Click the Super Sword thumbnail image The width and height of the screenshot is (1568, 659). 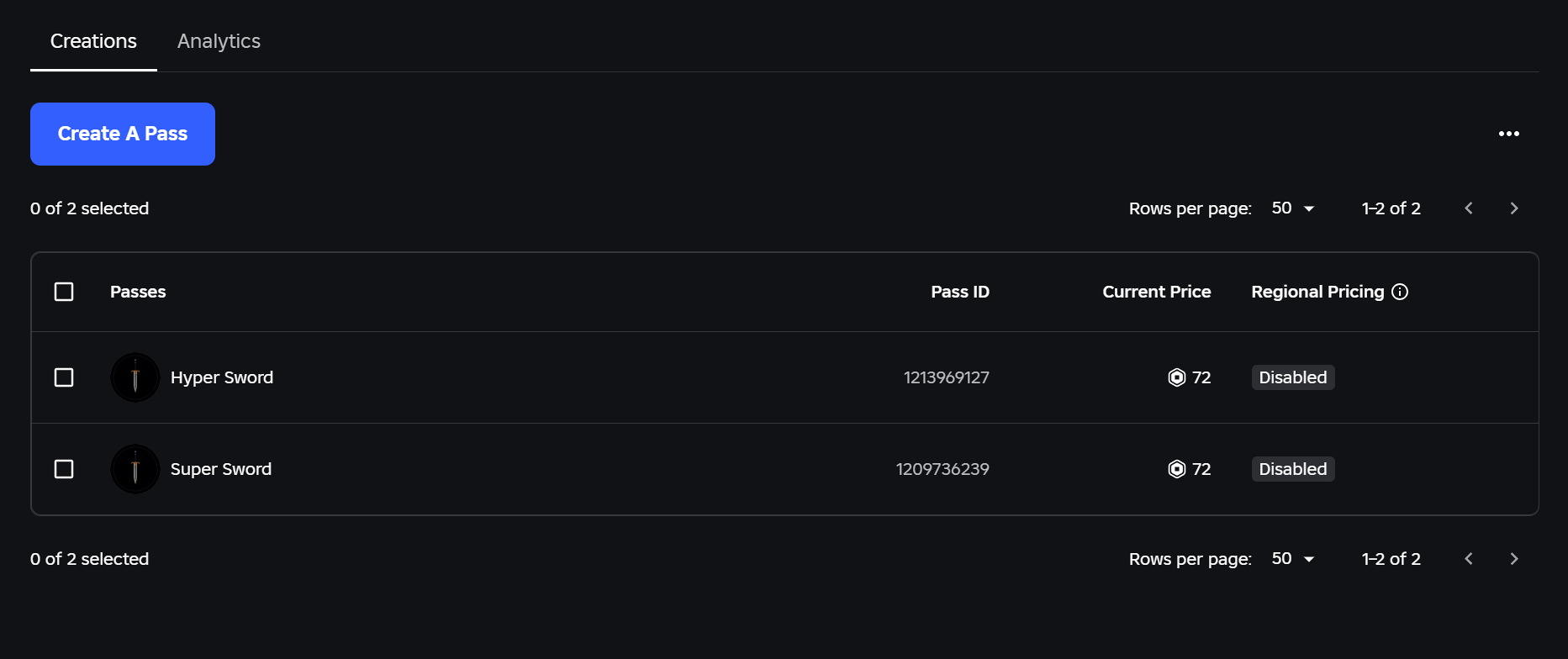(135, 469)
